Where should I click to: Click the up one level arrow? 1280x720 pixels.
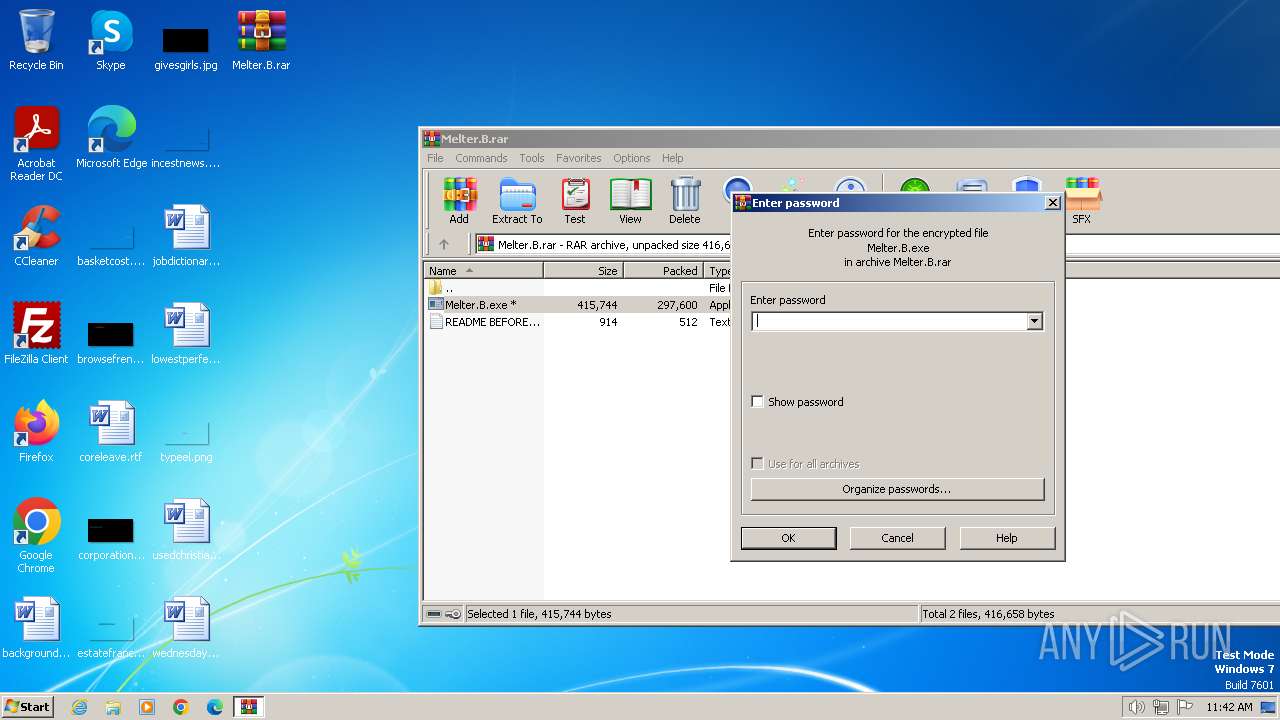(444, 244)
